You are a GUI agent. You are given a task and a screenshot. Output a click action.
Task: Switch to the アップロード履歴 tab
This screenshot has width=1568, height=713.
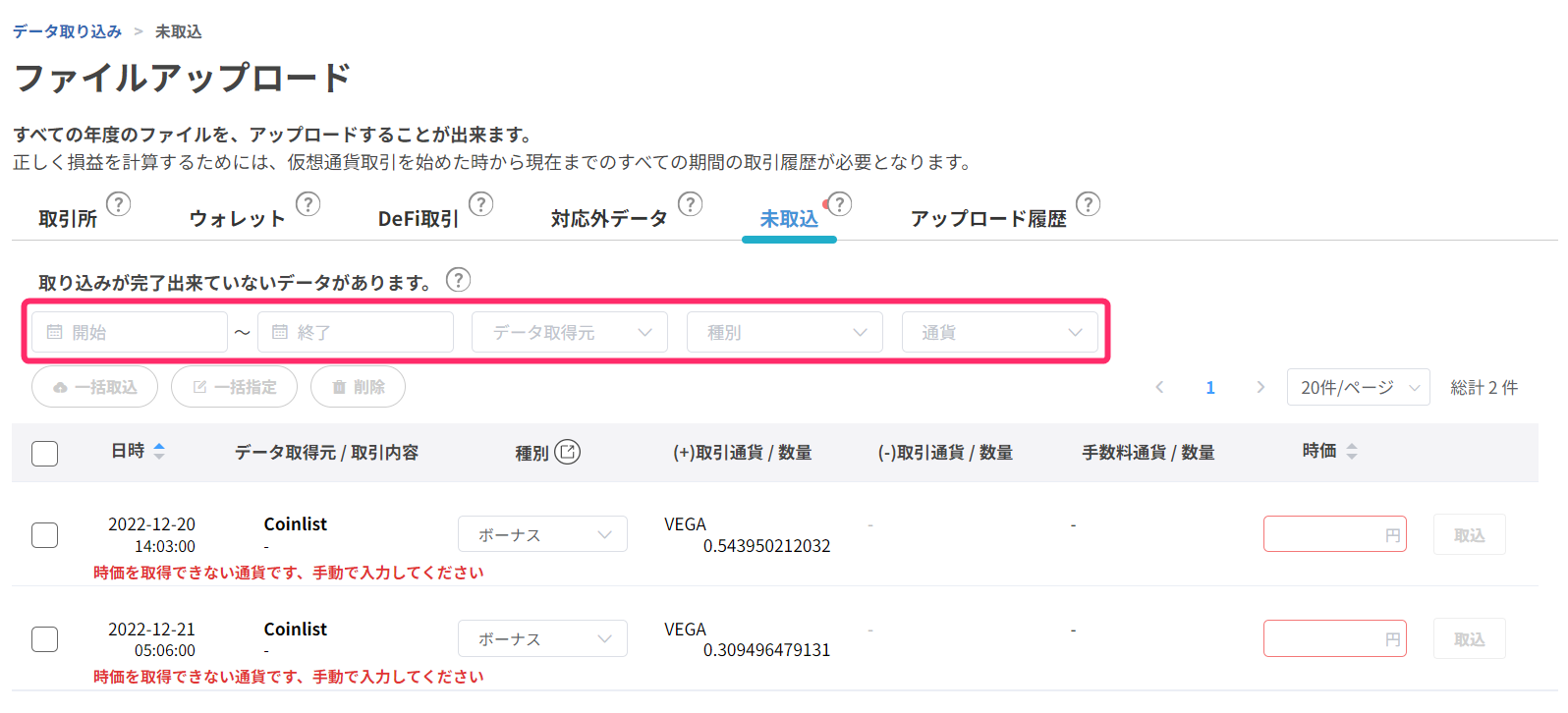(988, 219)
